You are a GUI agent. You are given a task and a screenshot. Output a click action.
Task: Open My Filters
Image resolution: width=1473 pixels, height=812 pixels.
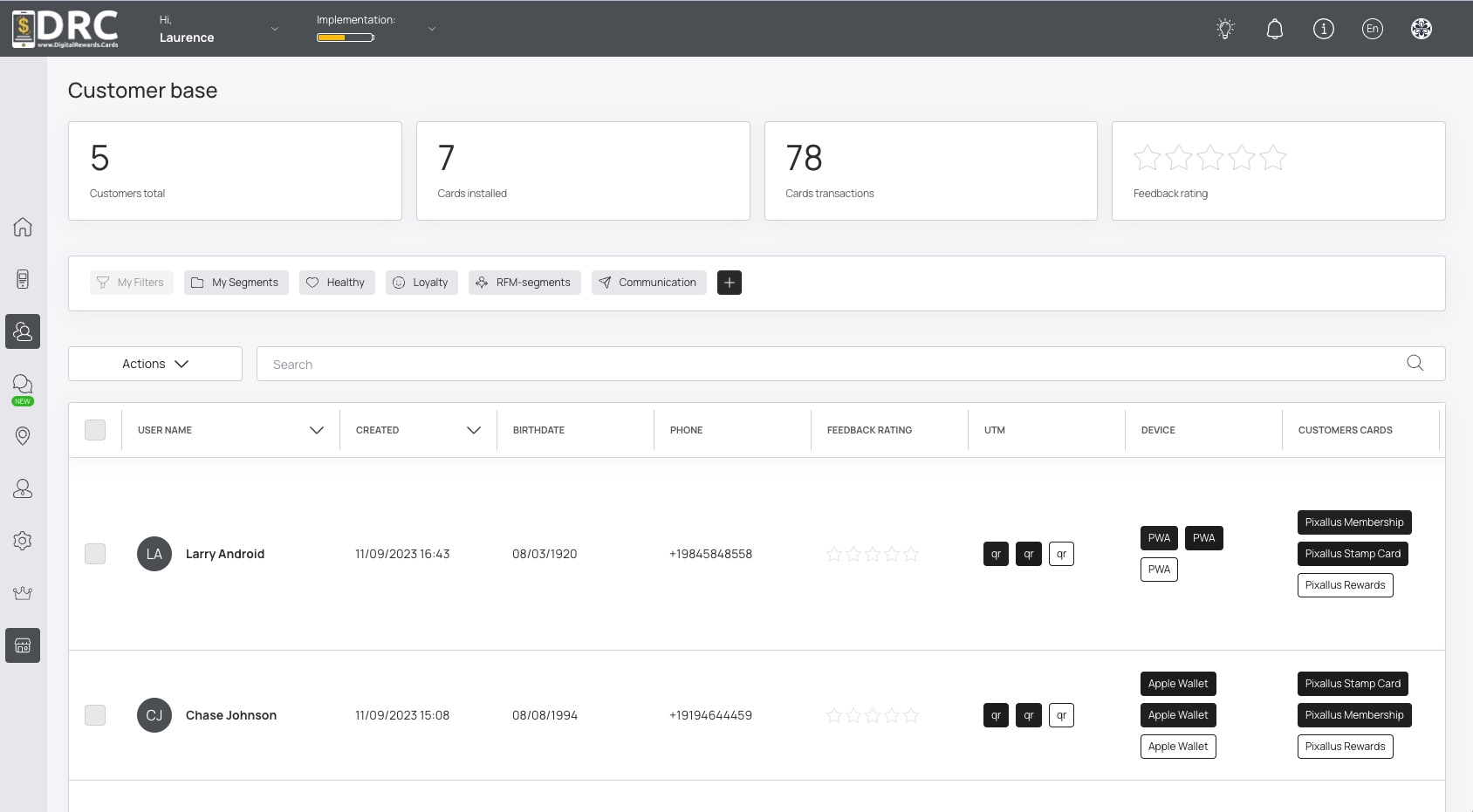pos(132,283)
